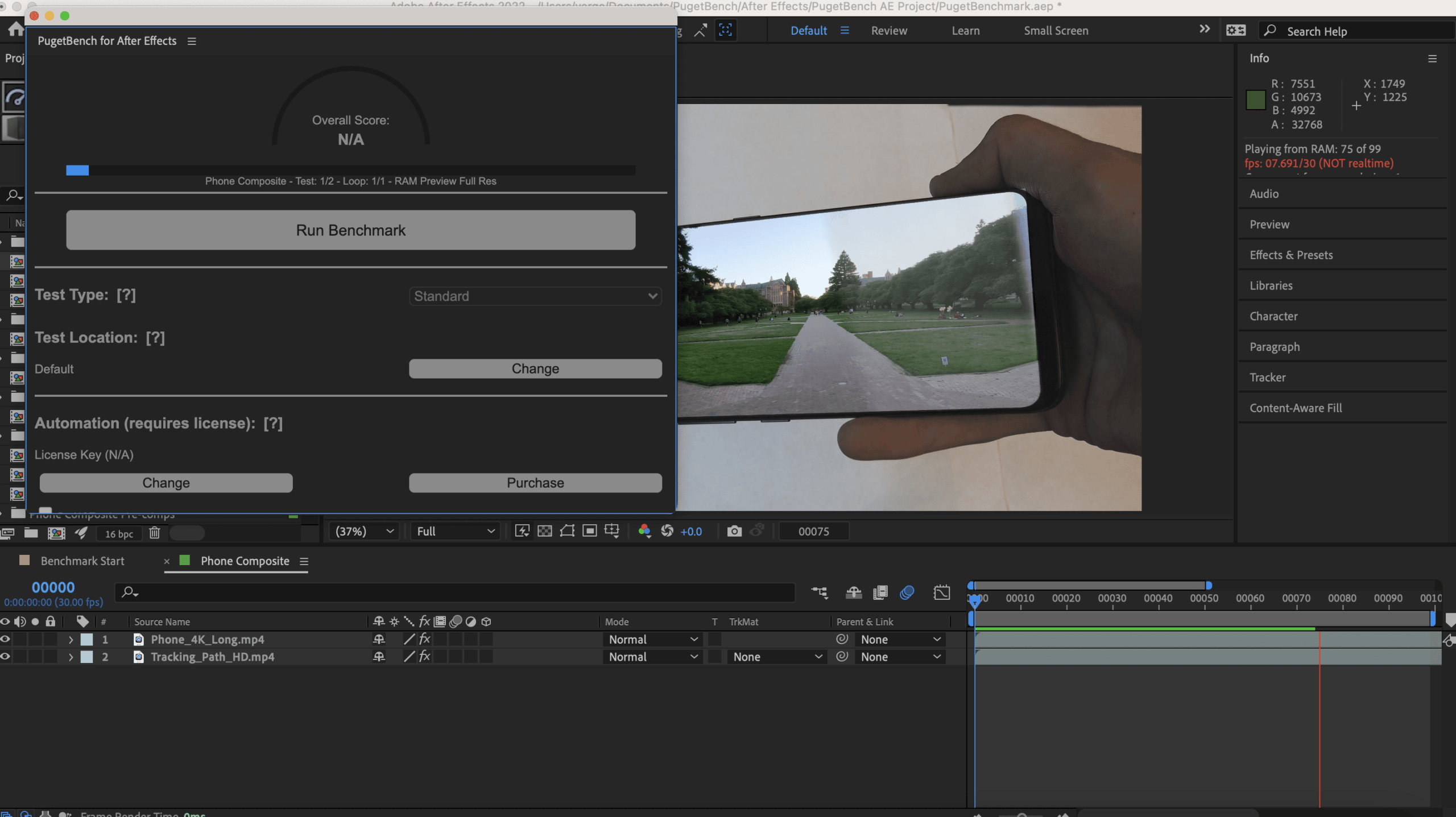Click the Info panel color swatch

tap(1255, 100)
